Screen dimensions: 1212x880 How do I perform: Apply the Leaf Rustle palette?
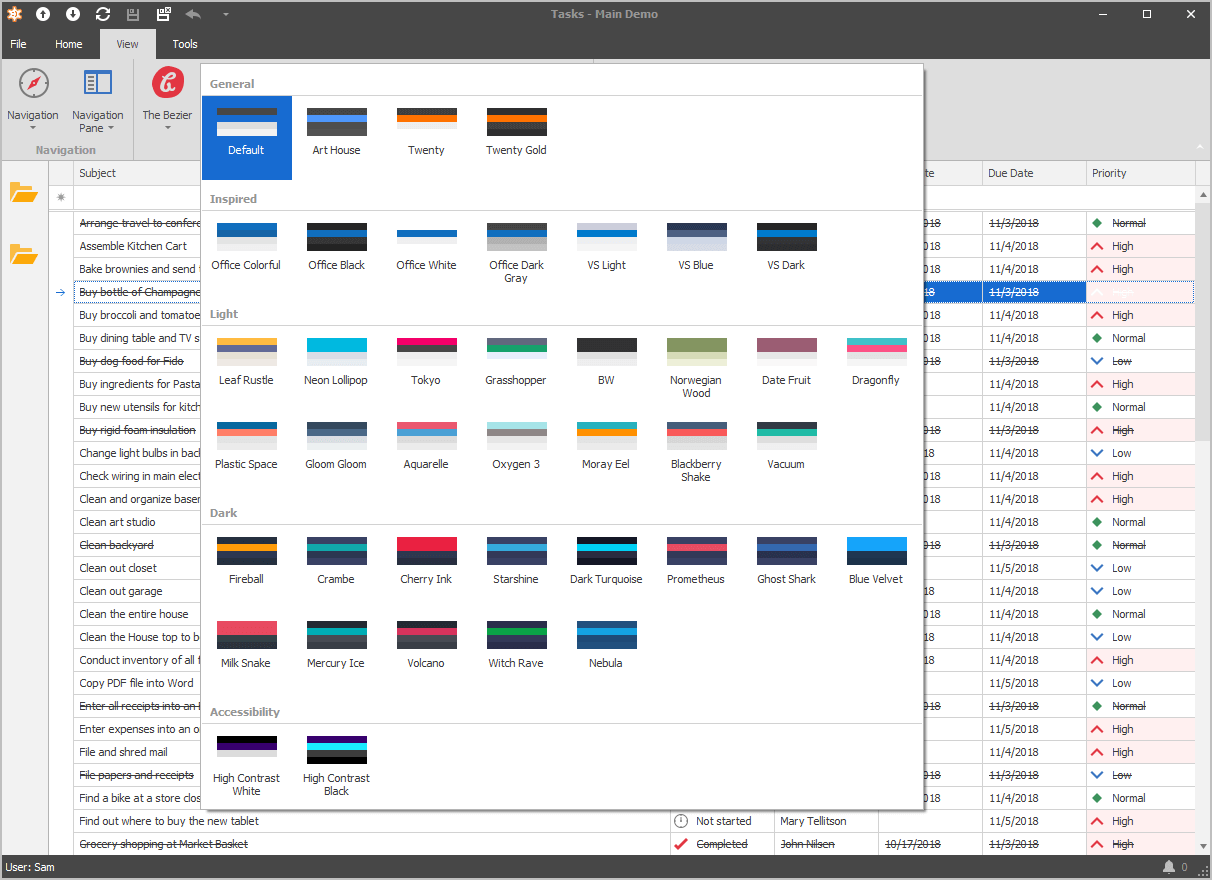(x=247, y=368)
